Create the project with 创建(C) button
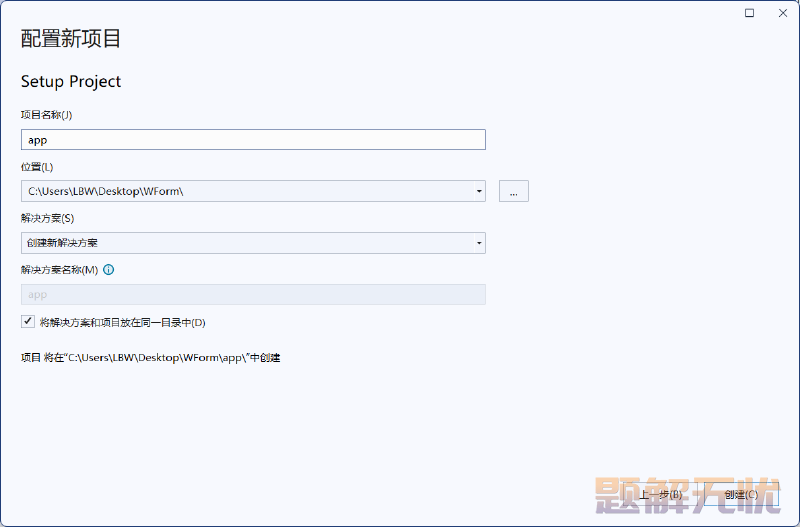This screenshot has height=527, width=800. [x=741, y=494]
